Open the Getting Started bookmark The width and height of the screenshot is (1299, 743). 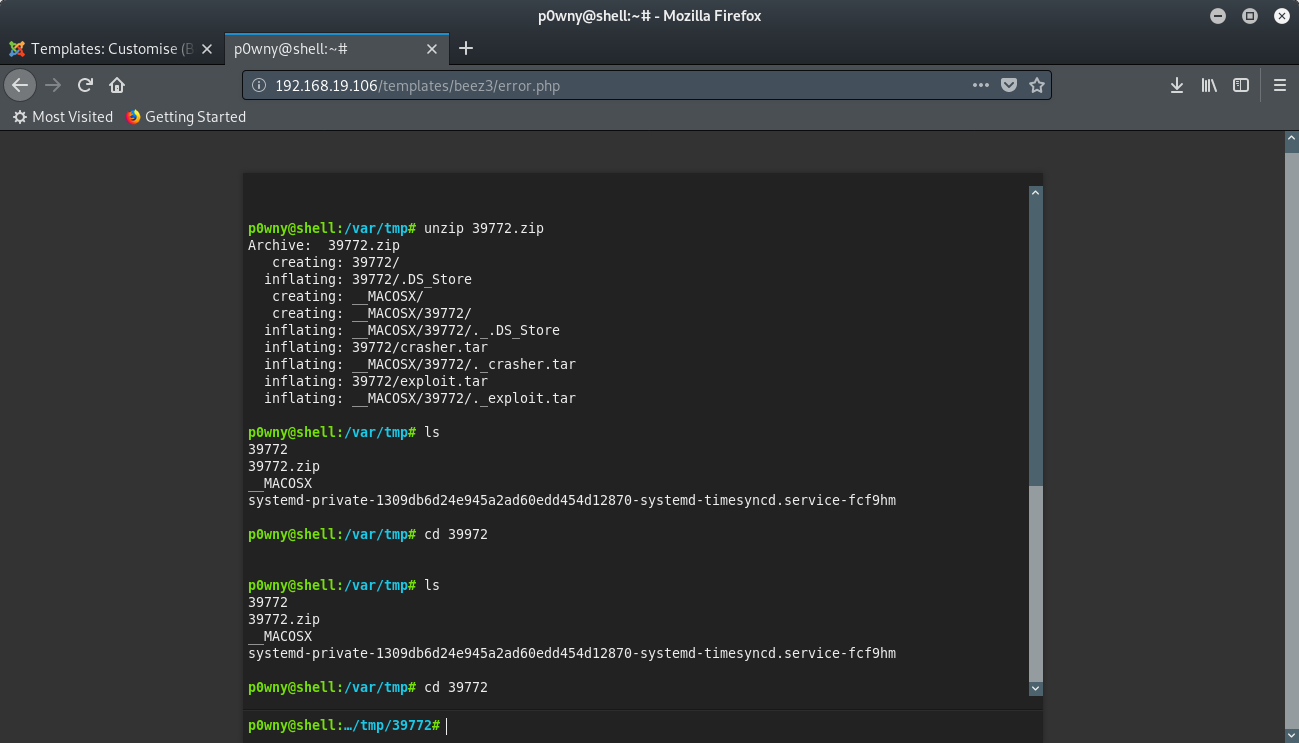(186, 117)
